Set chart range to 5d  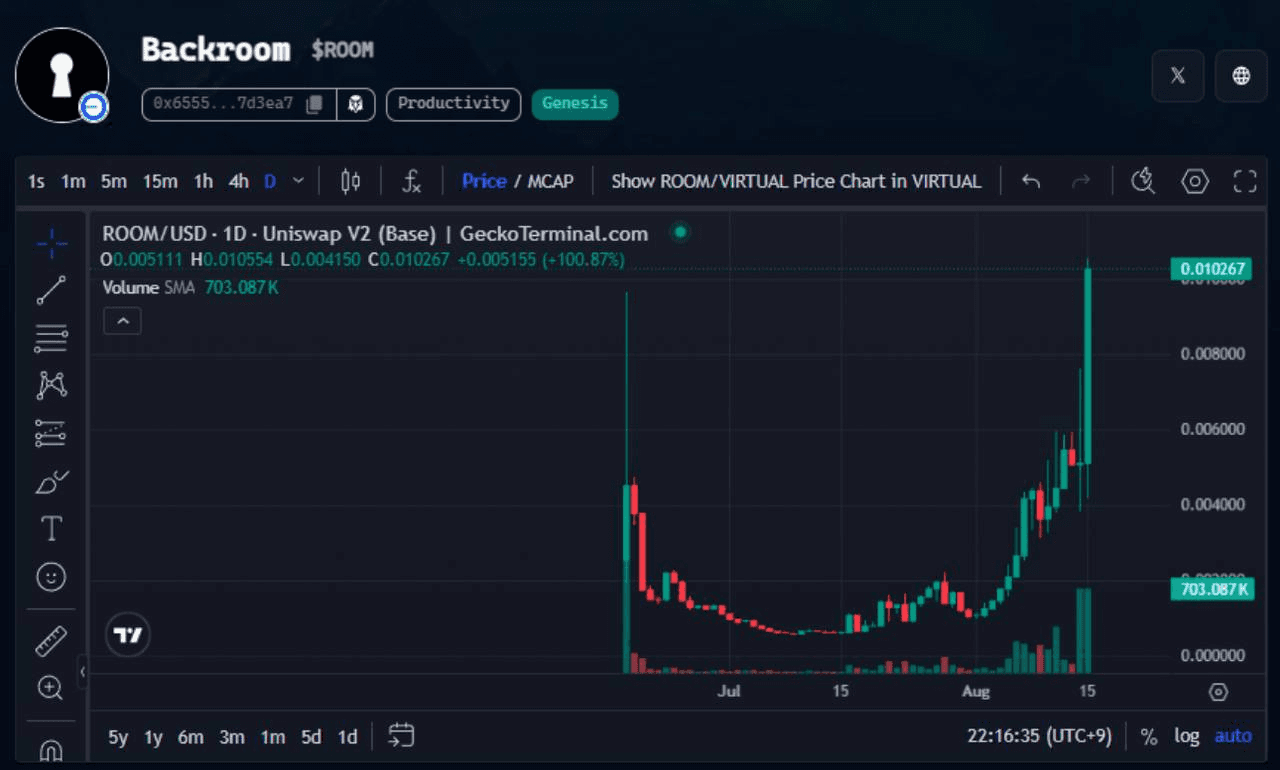point(311,737)
